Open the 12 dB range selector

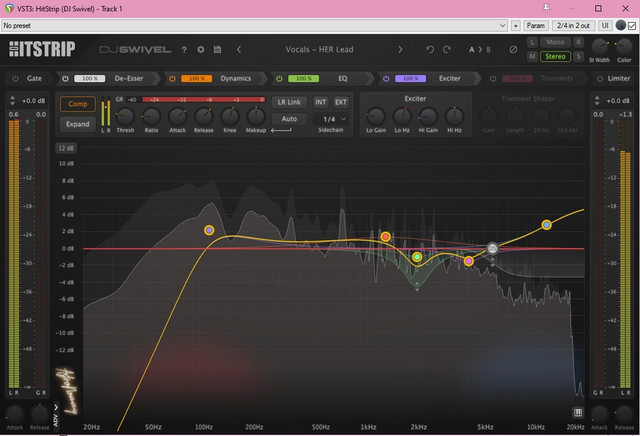[x=66, y=148]
